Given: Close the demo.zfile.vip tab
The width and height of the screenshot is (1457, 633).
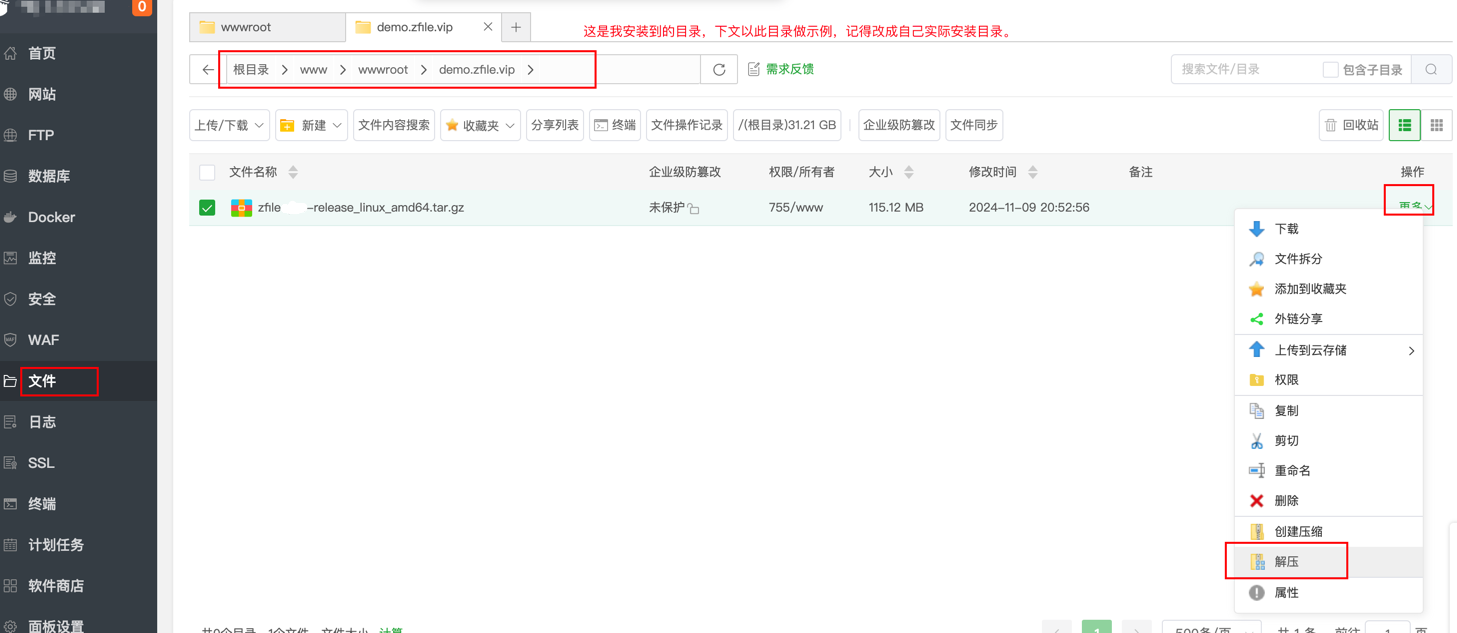Looking at the screenshot, I should (x=488, y=27).
